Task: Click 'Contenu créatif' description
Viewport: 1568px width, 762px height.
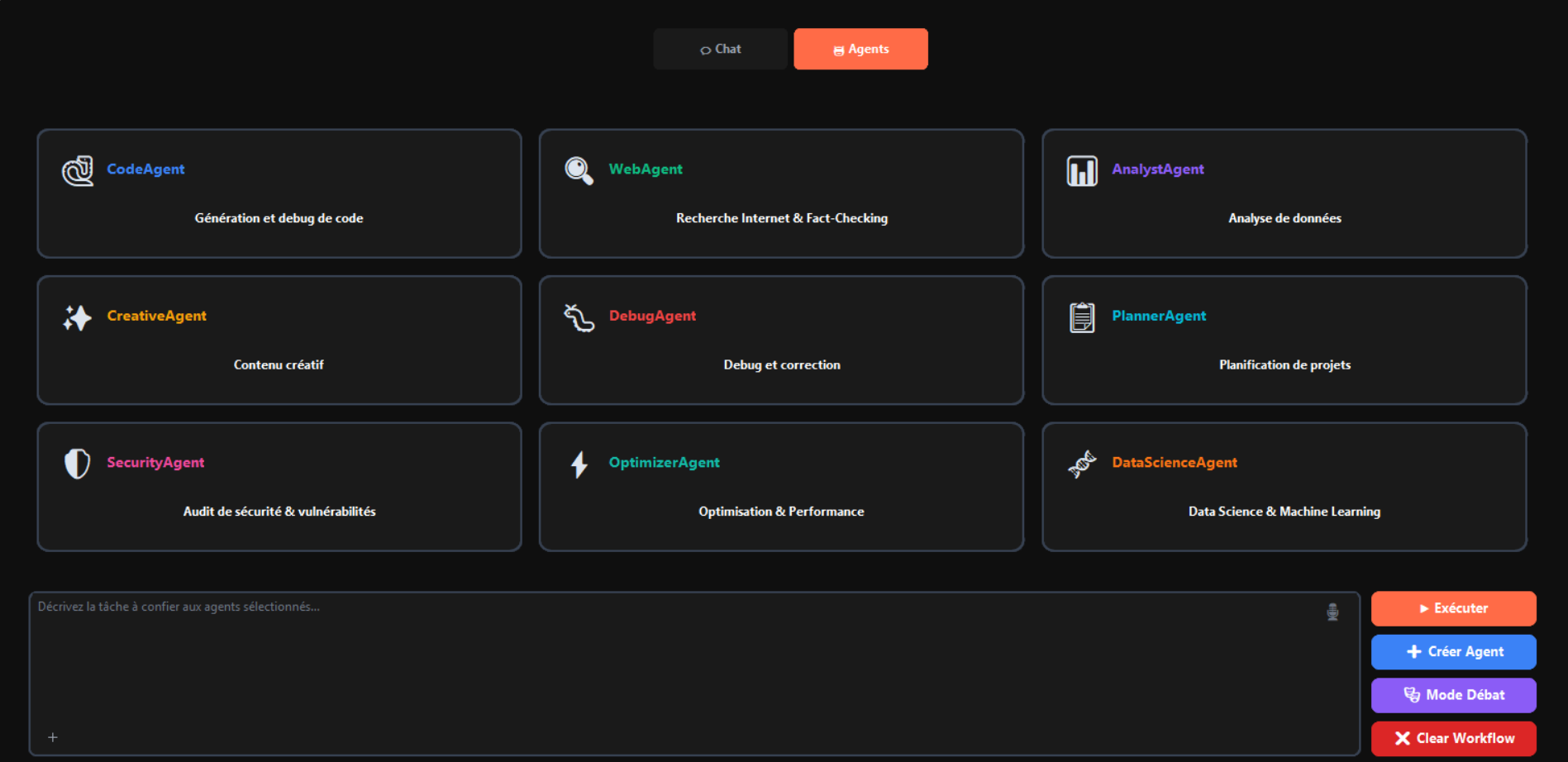Action: [279, 364]
